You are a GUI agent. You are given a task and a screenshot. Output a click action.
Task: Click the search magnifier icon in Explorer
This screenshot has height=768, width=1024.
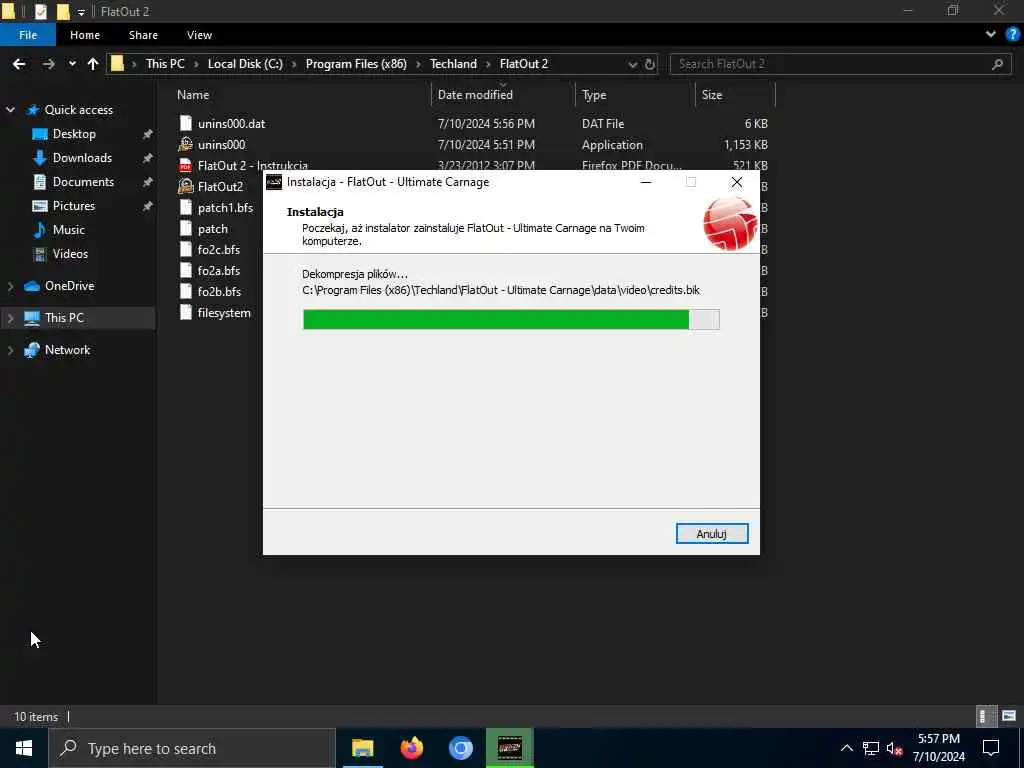(x=997, y=64)
